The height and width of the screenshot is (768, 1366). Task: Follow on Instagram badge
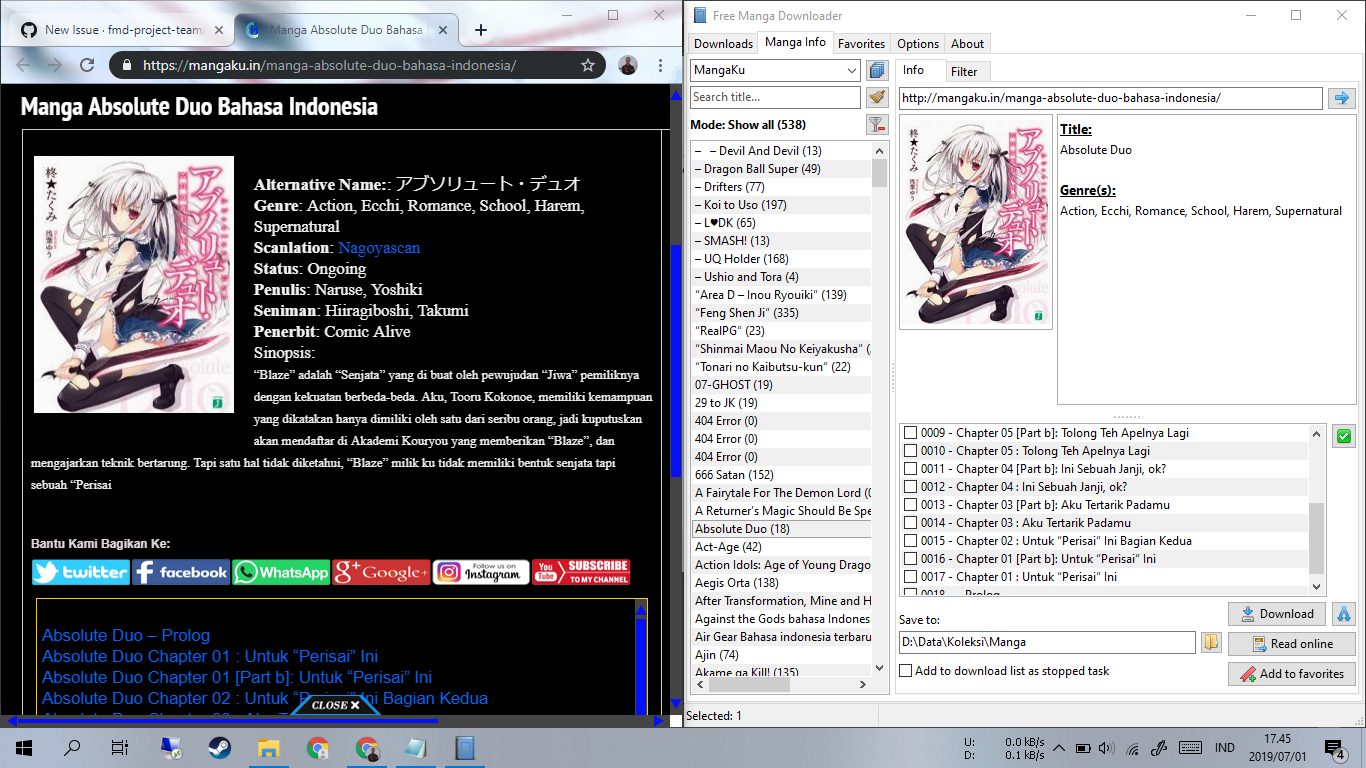pos(481,572)
